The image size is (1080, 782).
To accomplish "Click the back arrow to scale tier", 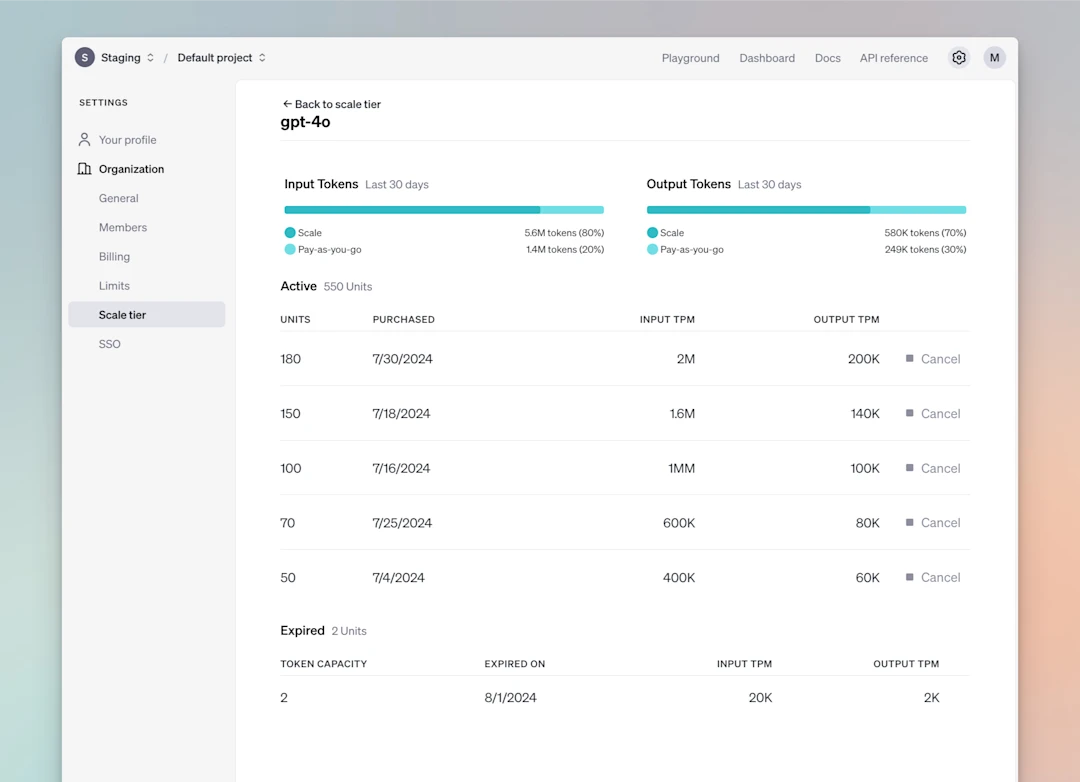I will (287, 104).
